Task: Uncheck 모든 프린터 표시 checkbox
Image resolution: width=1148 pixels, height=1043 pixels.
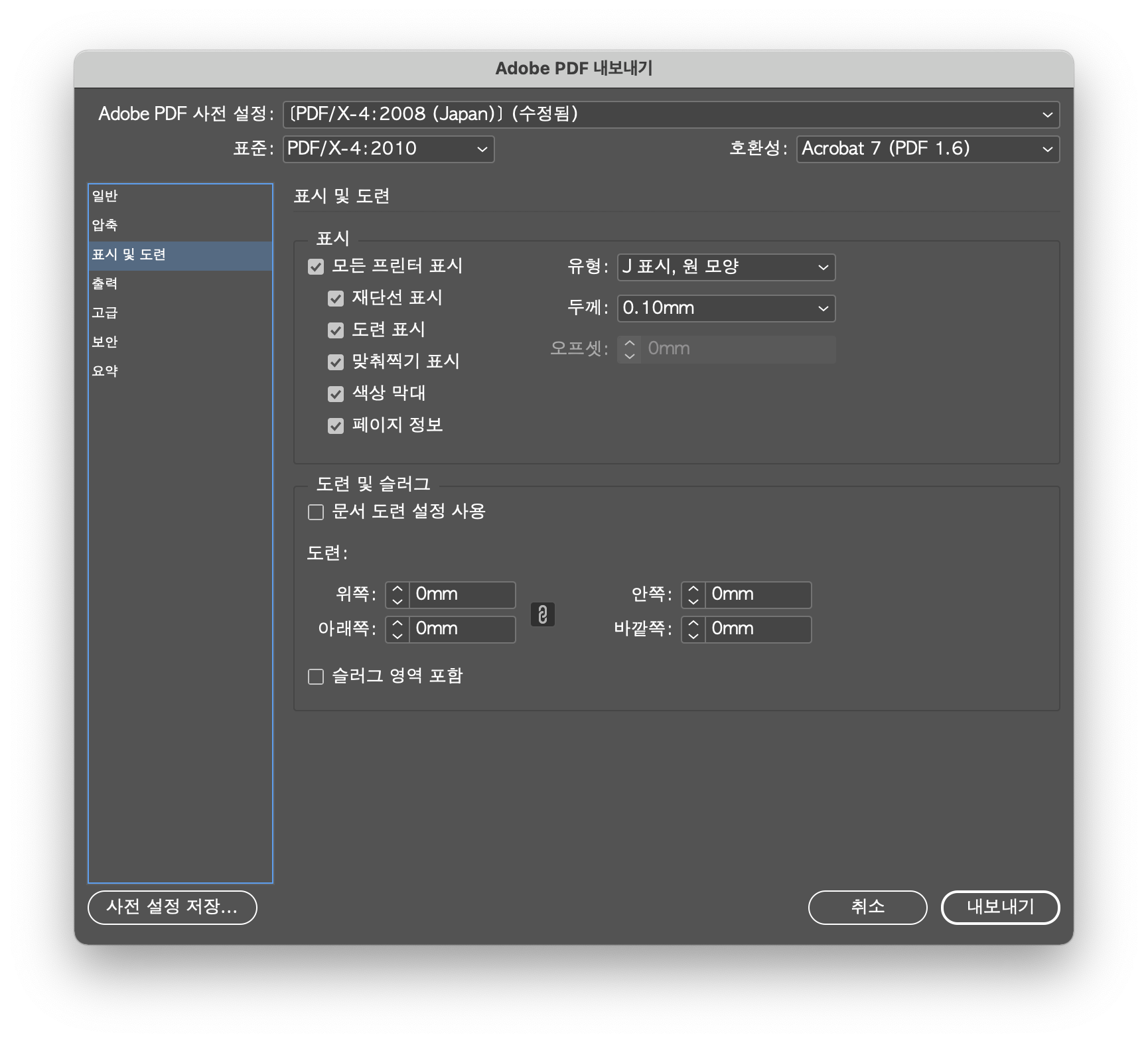Action: pyautogui.click(x=316, y=267)
